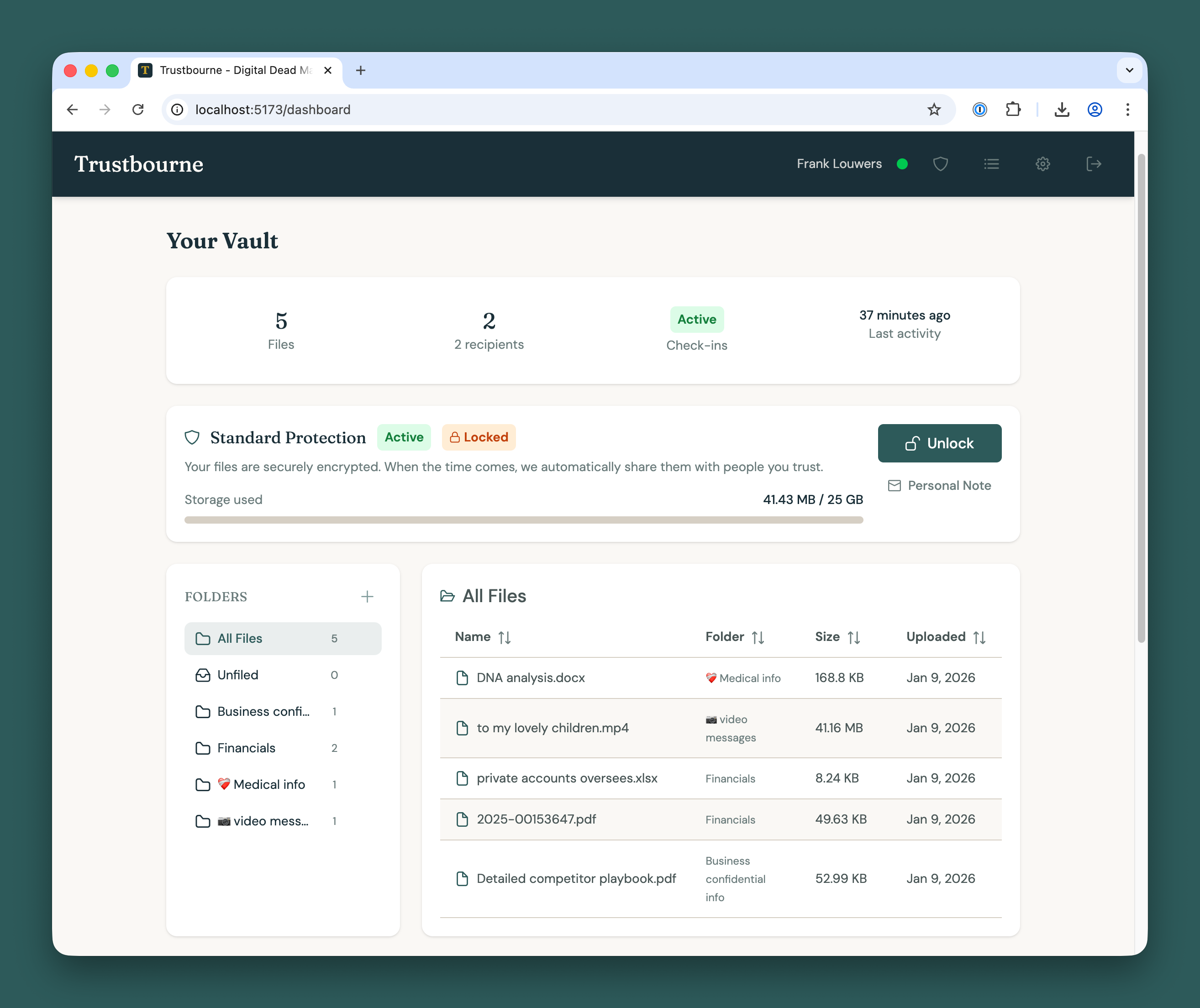Click the file icon beside DNA analysis.docx
Image resolution: width=1200 pixels, height=1008 pixels.
pyautogui.click(x=462, y=678)
